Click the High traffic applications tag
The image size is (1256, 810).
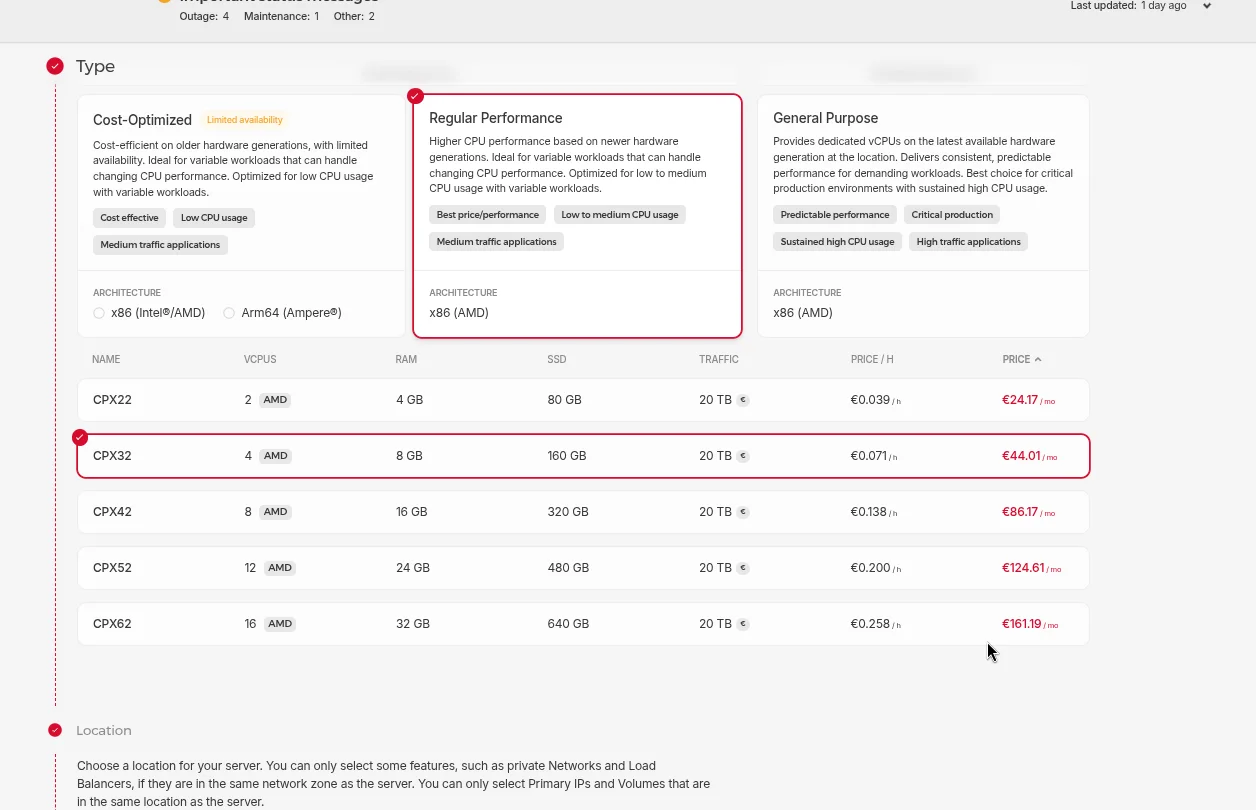(x=969, y=242)
